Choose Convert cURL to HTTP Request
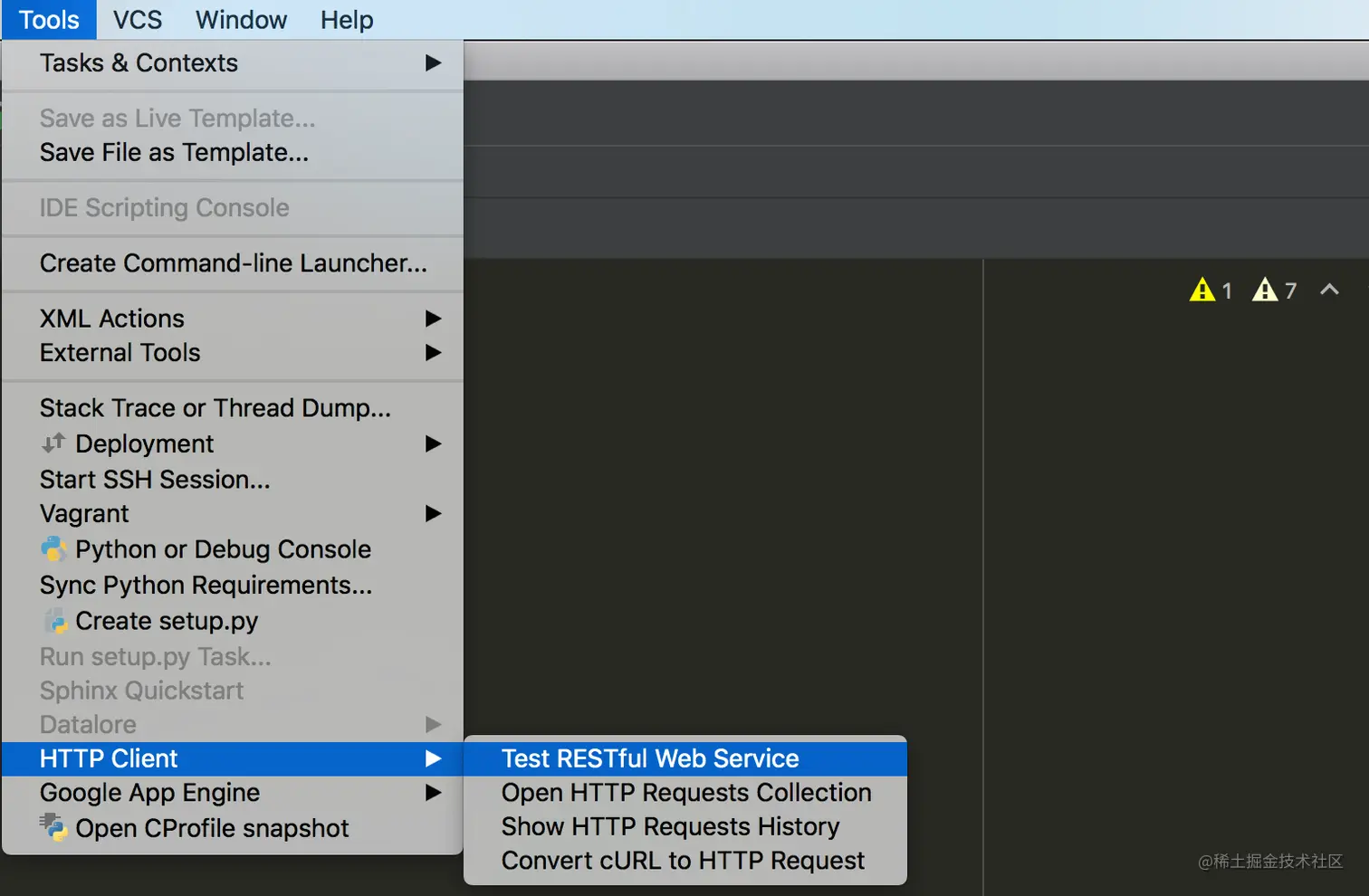Screen dimensions: 1369x896 (x=685, y=861)
